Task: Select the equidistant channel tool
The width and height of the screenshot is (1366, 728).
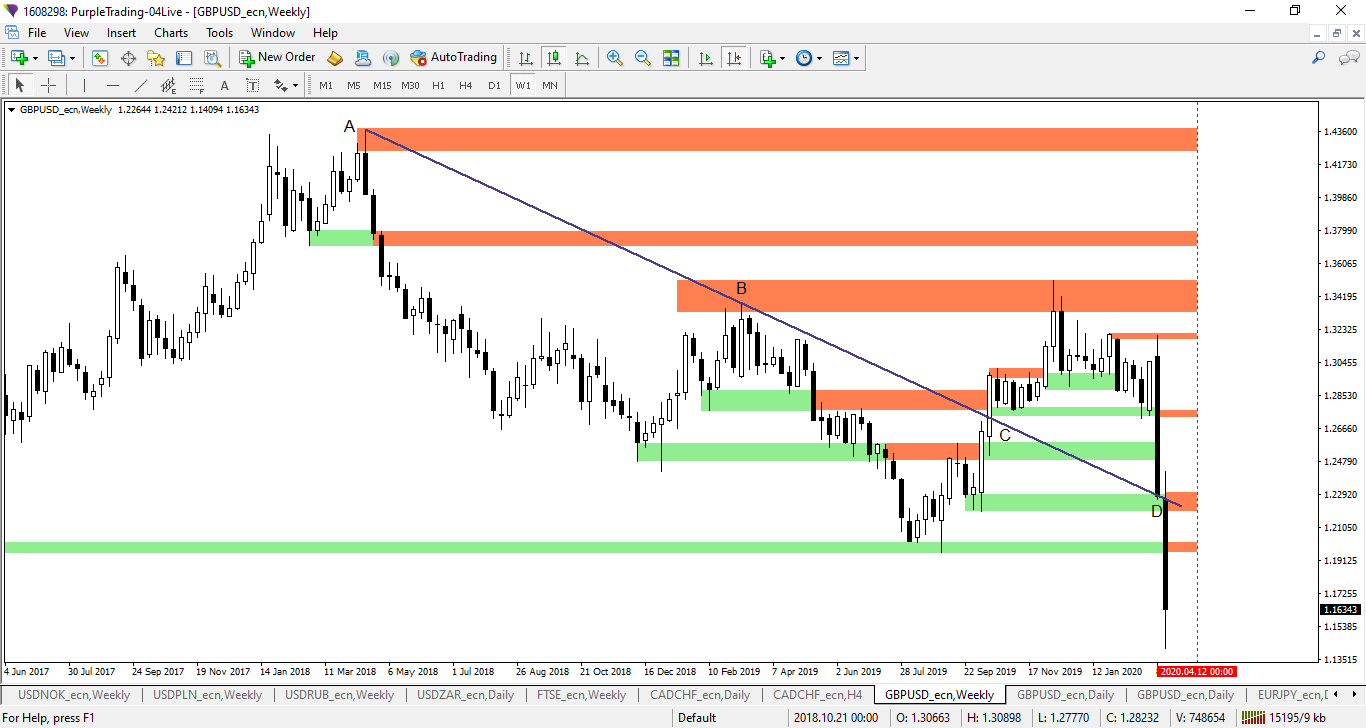Action: 168,85
